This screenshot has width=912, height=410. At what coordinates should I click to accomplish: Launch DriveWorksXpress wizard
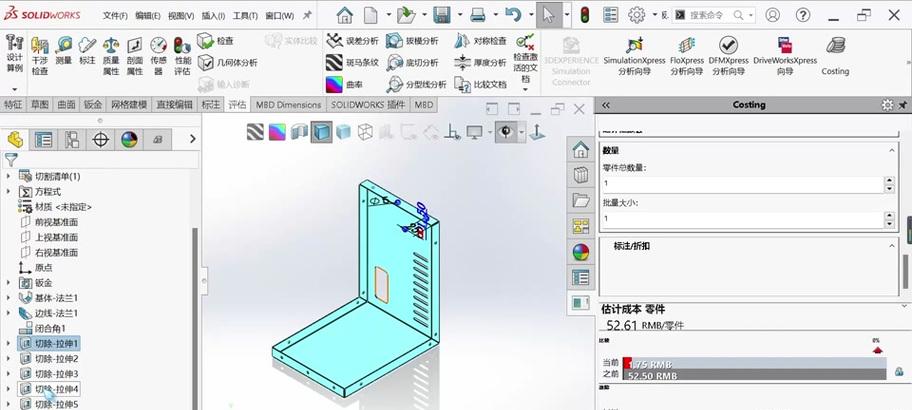coord(785,56)
